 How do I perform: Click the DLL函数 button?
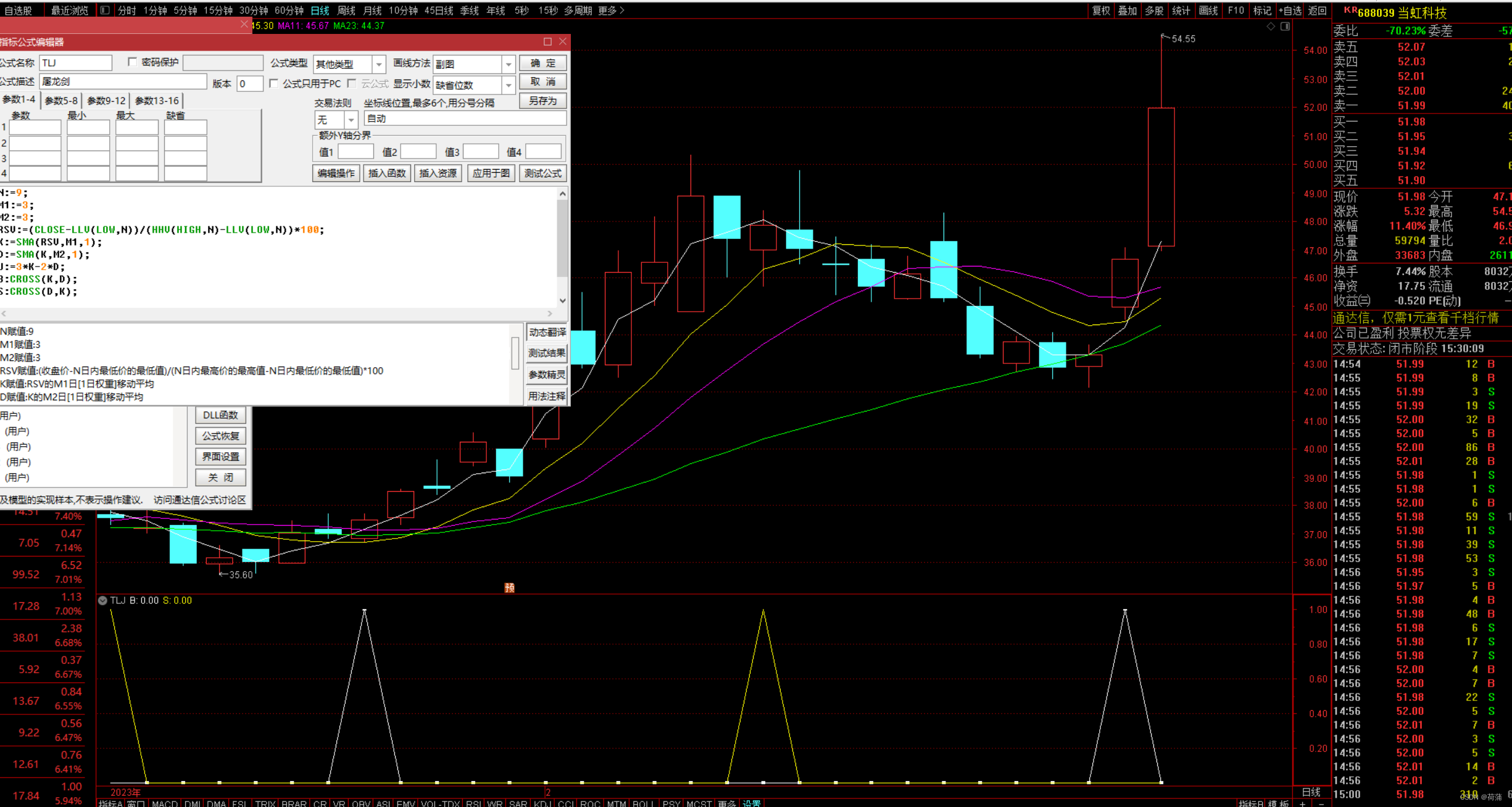[220, 415]
